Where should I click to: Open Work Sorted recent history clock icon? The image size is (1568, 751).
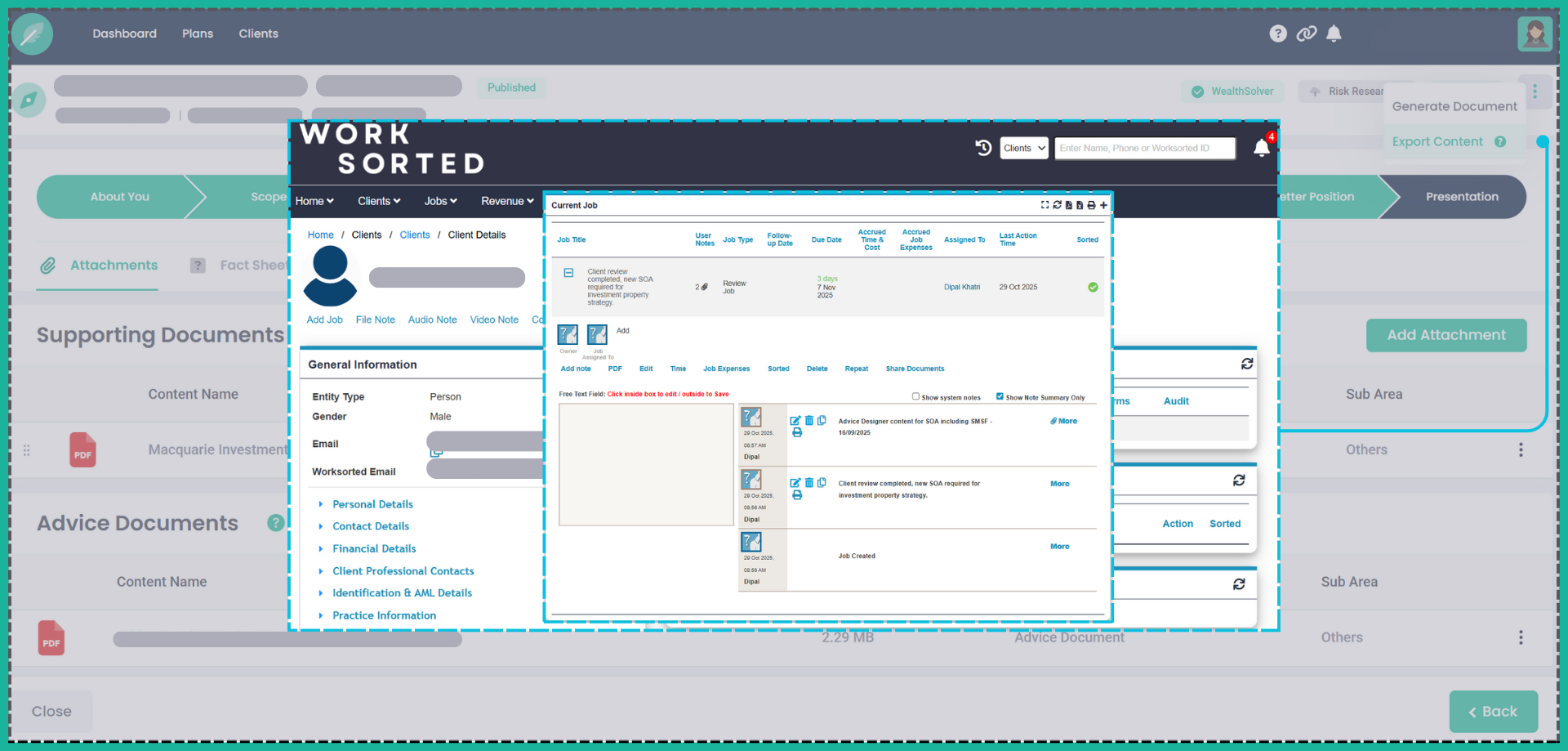point(983,148)
